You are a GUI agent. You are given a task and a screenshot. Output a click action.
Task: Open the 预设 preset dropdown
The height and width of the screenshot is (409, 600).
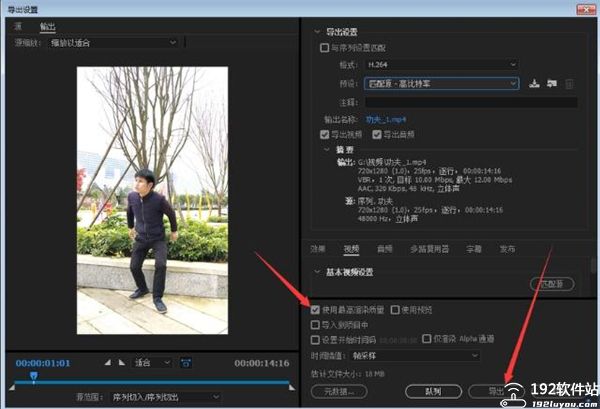tap(440, 84)
